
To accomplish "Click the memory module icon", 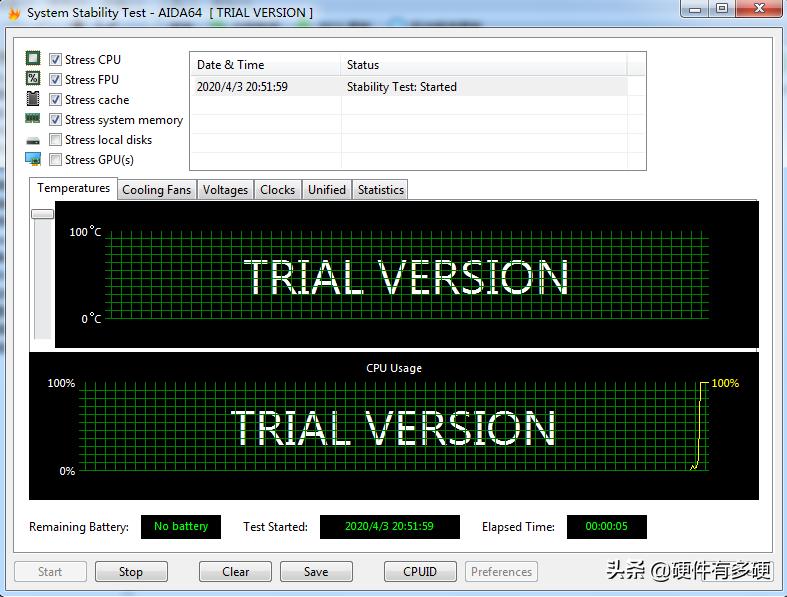I will coord(33,119).
